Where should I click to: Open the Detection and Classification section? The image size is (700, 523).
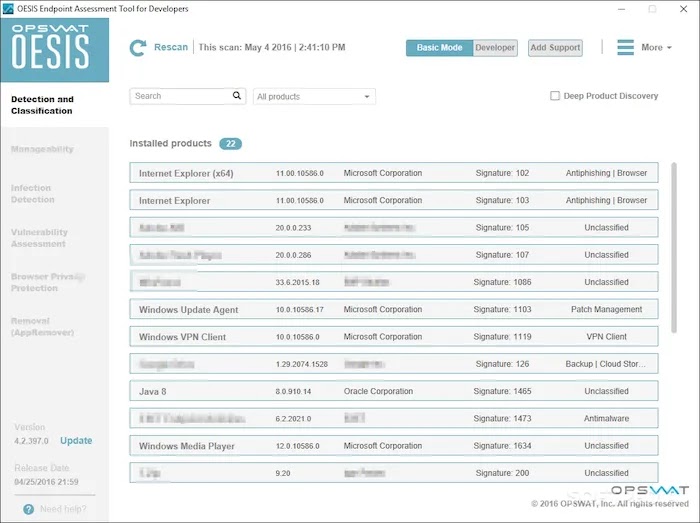(42, 105)
